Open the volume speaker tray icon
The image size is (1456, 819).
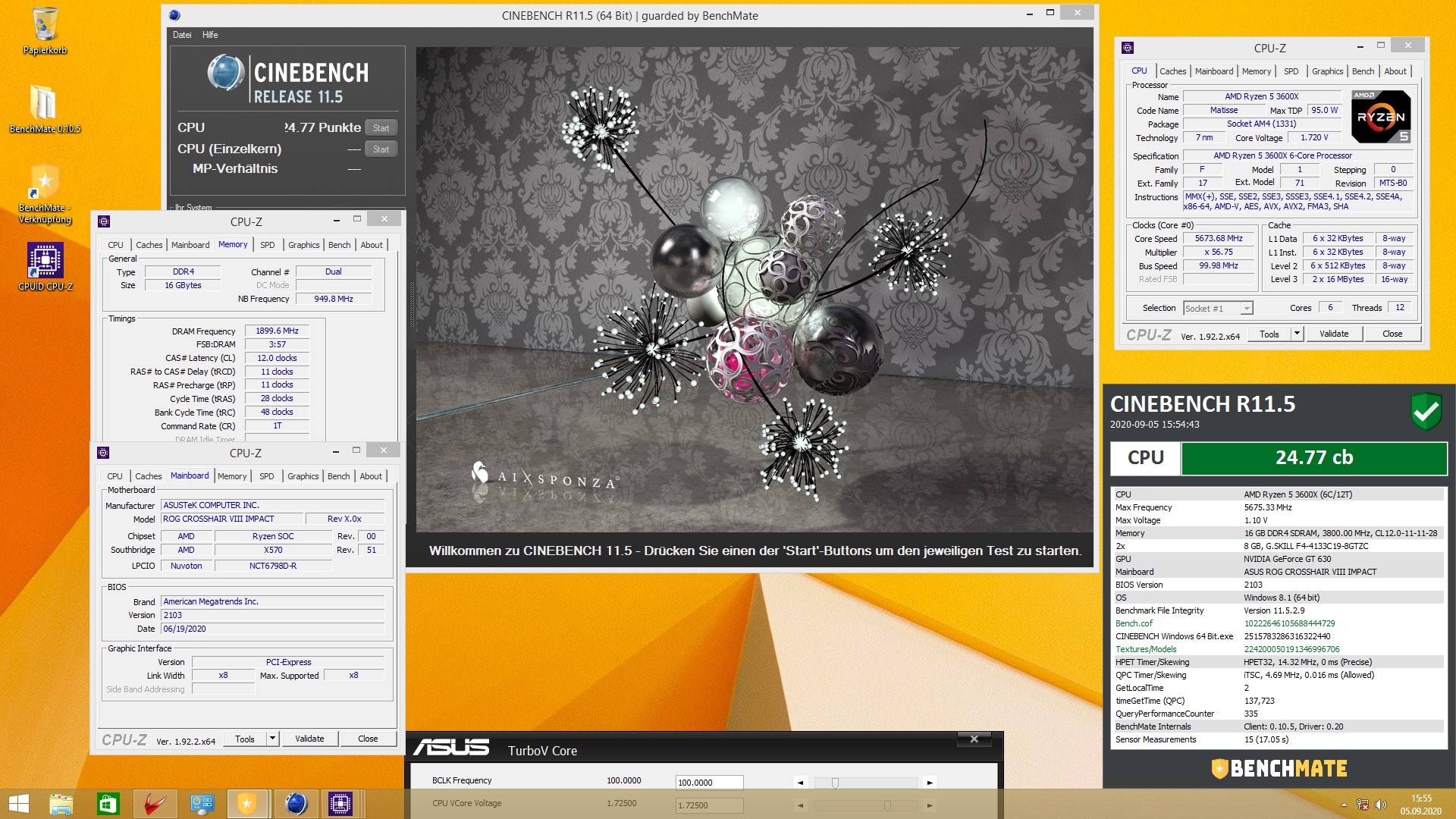point(1380,805)
